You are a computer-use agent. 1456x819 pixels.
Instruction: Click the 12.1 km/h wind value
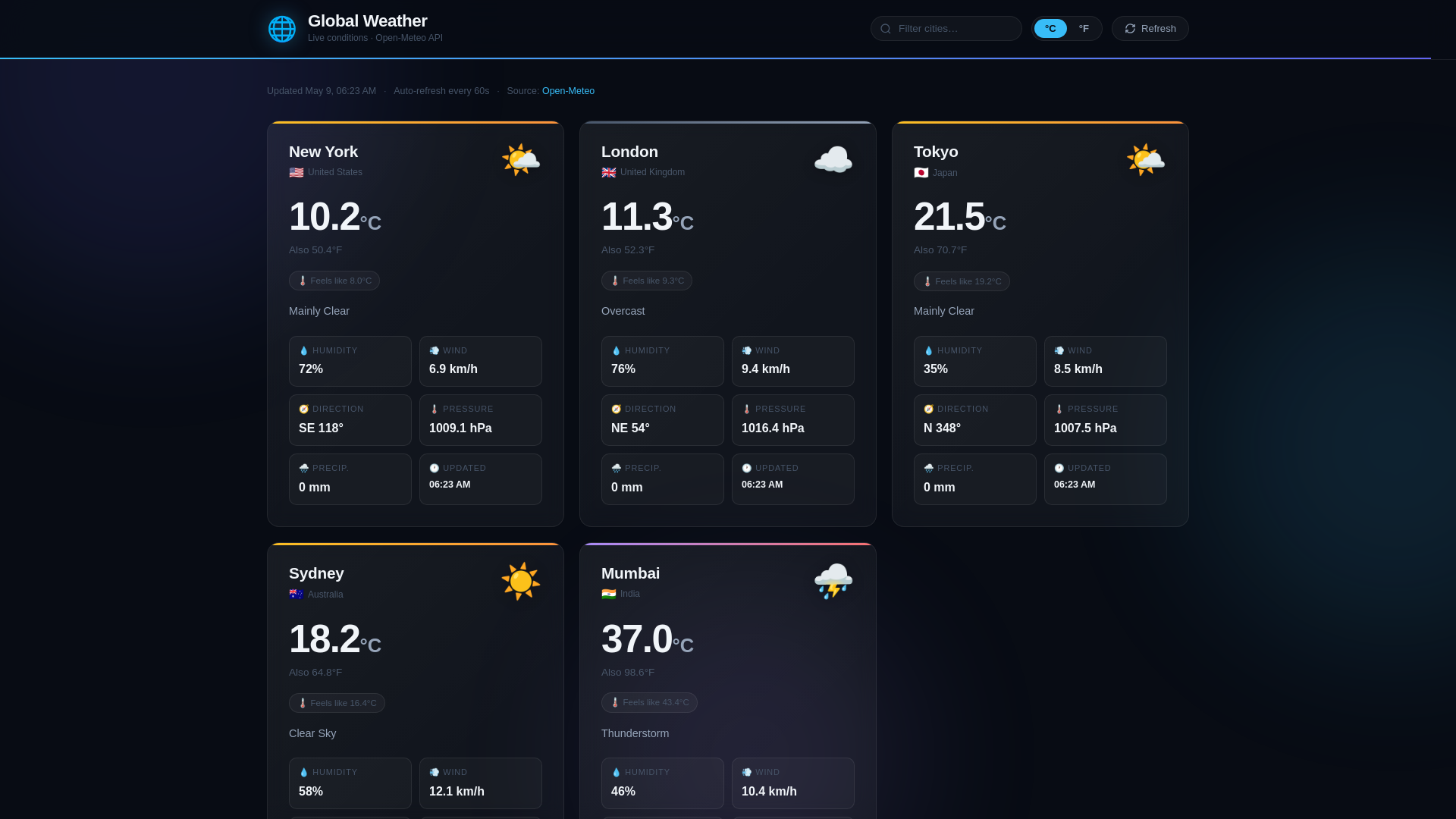457,792
